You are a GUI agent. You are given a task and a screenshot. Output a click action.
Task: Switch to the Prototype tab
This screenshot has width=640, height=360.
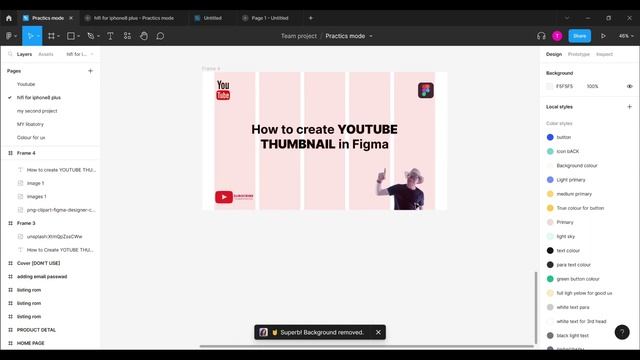[x=579, y=54]
